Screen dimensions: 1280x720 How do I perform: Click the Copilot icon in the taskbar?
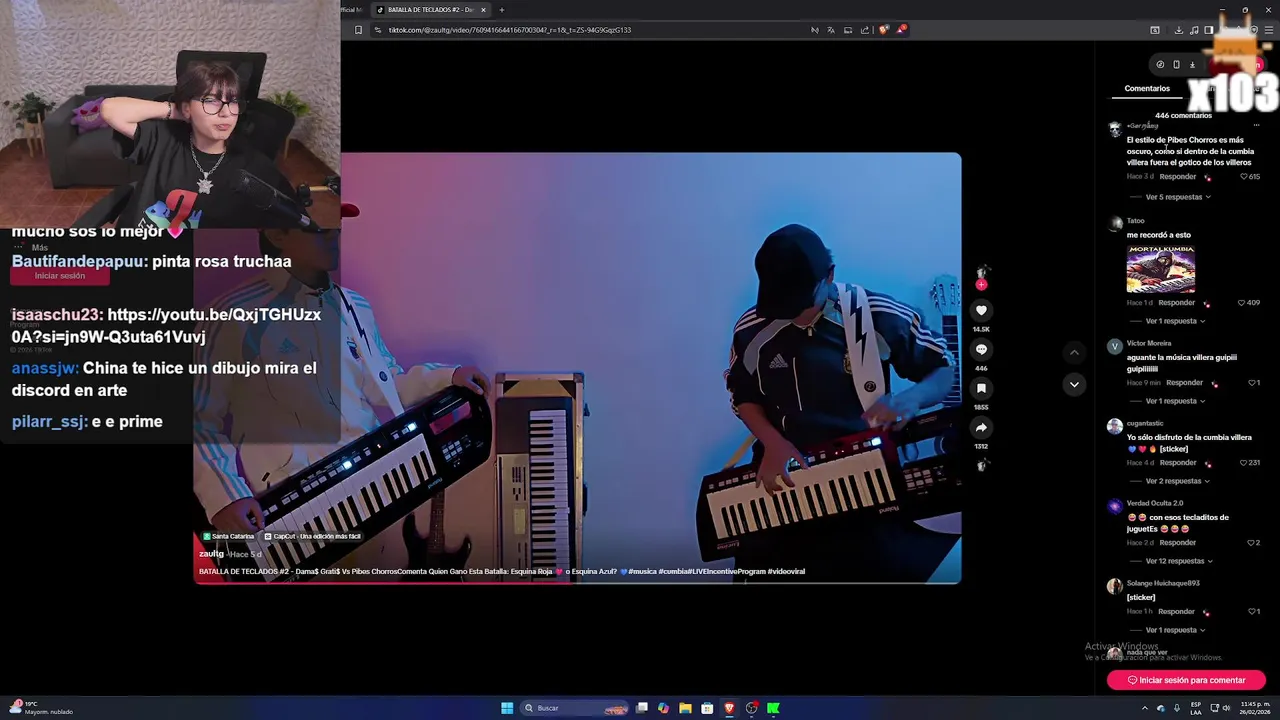pos(663,708)
